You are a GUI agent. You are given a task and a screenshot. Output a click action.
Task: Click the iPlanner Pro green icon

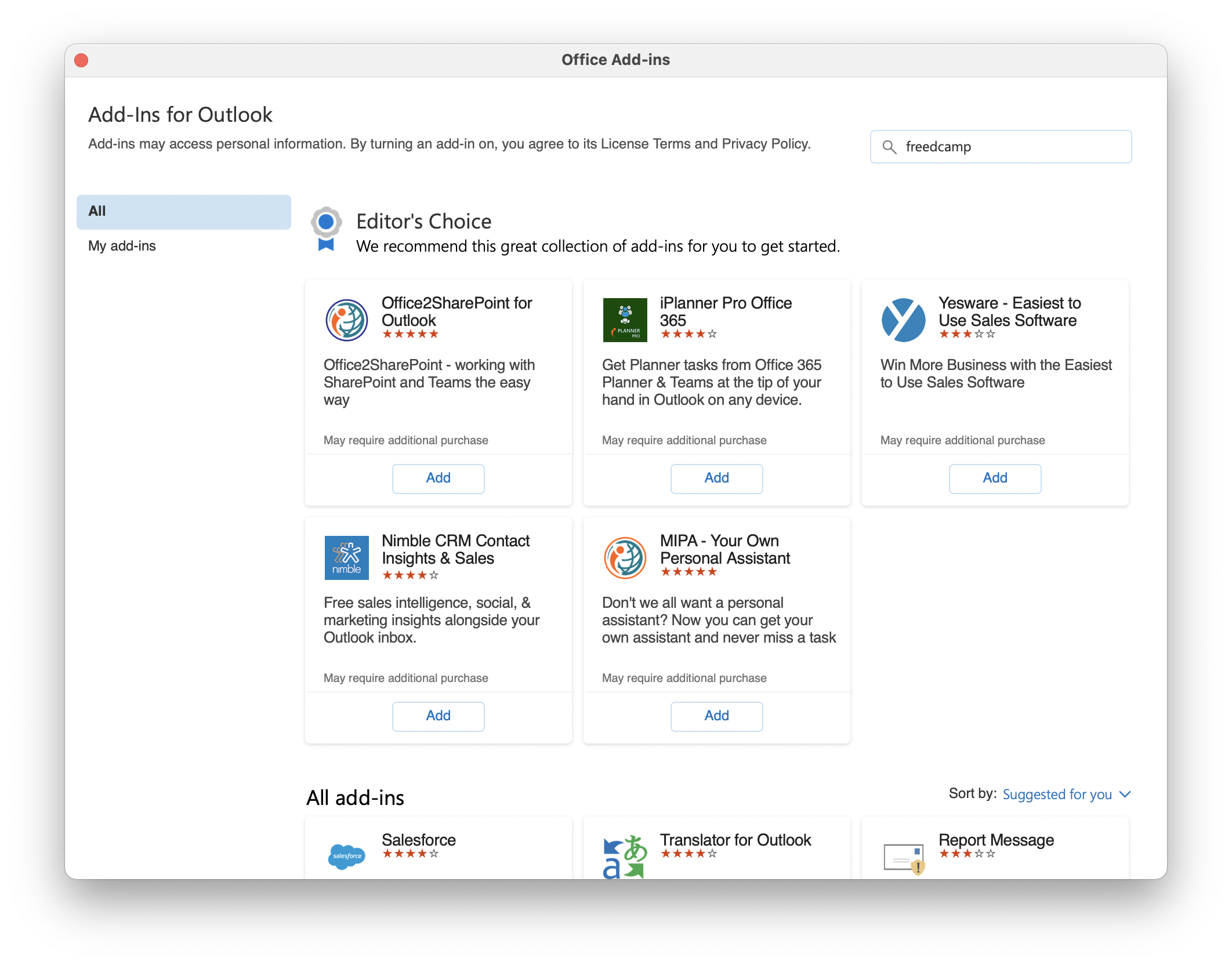point(625,320)
